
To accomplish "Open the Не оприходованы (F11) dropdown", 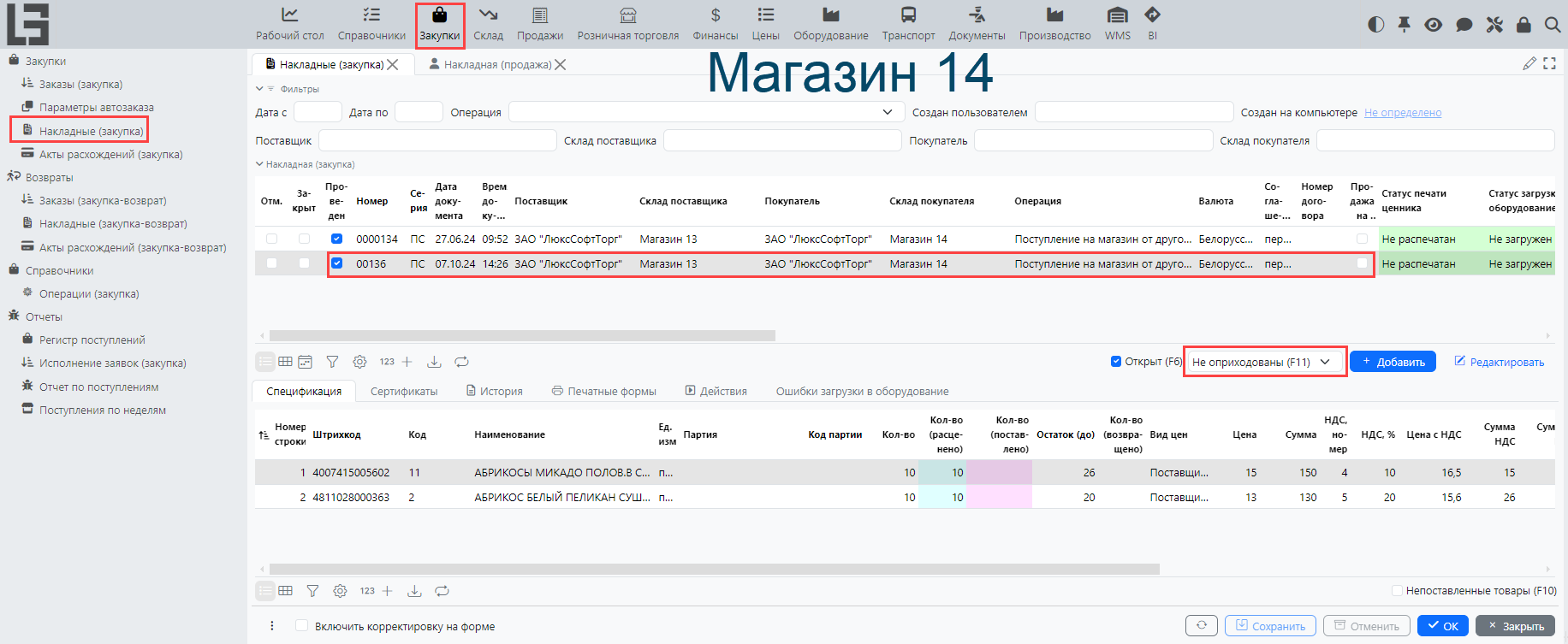I will pos(1264,362).
